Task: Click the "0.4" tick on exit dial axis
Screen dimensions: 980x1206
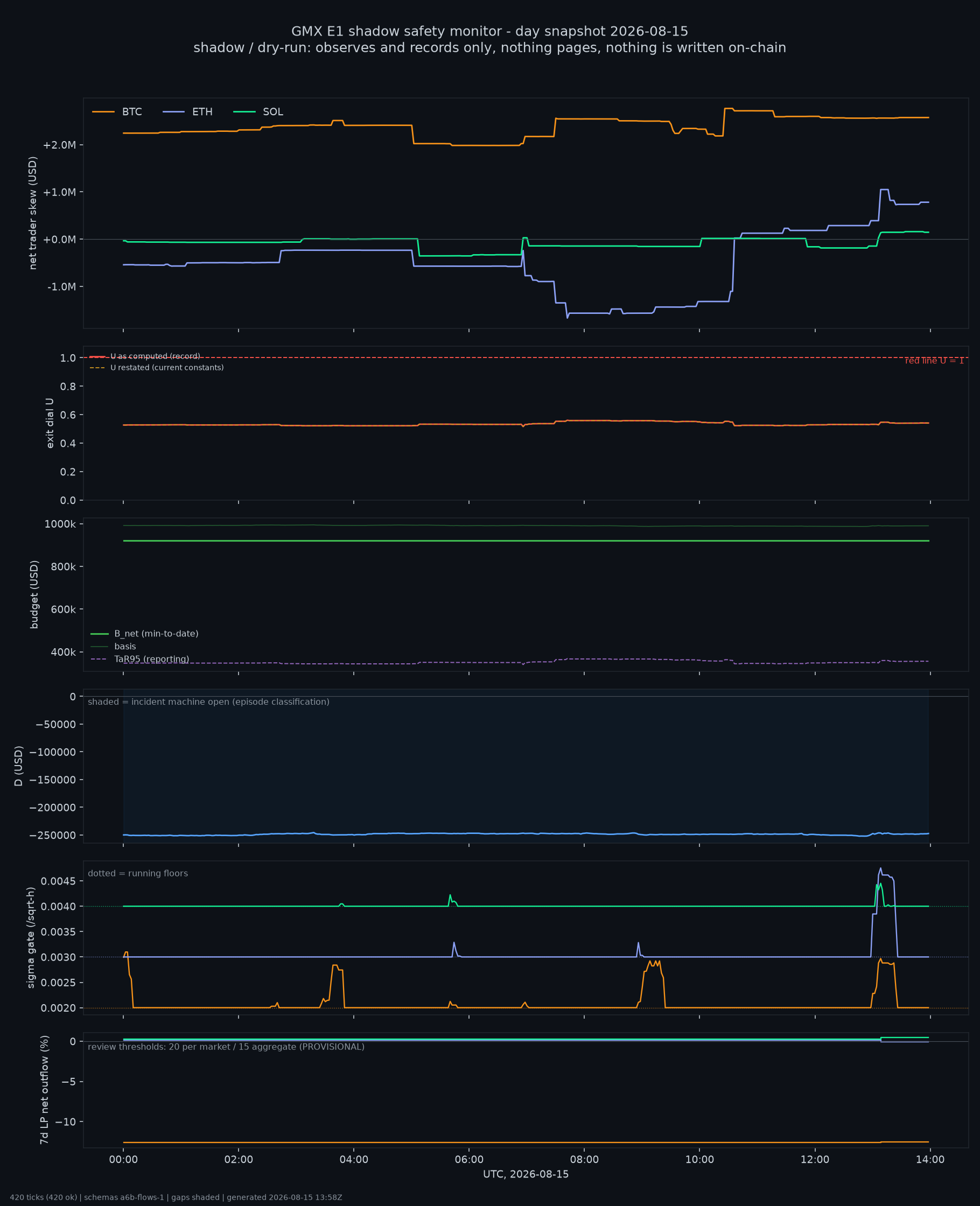Action: point(68,444)
